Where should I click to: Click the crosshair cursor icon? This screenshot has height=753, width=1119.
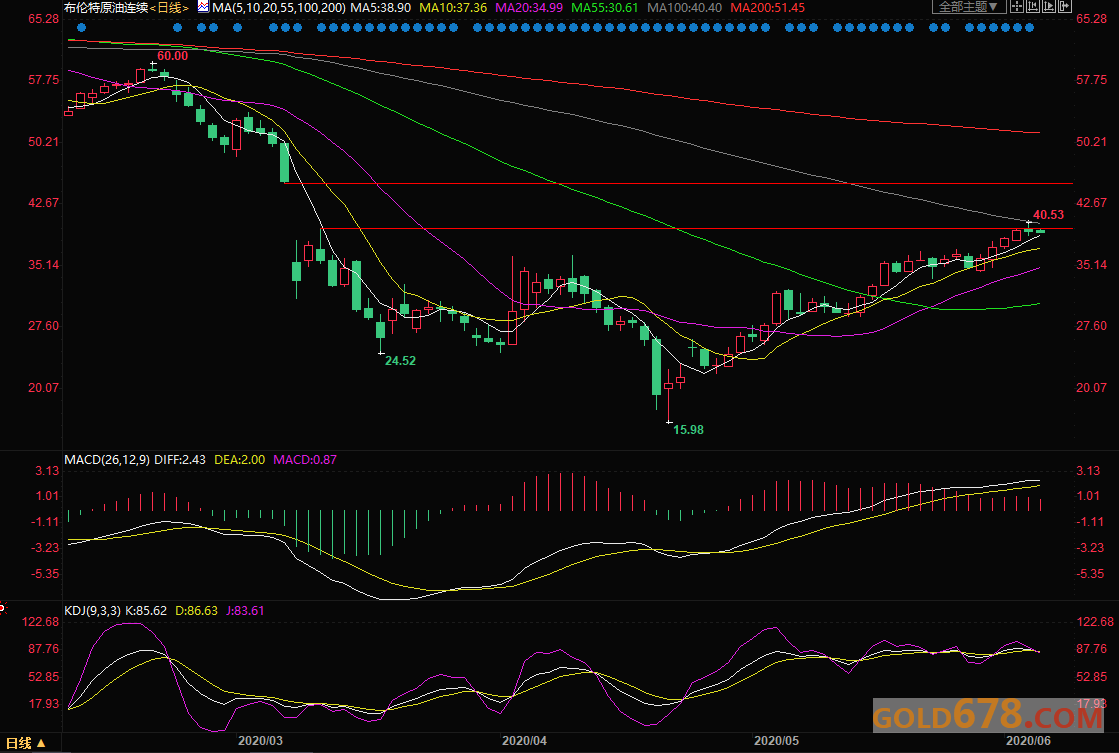[1019, 7]
